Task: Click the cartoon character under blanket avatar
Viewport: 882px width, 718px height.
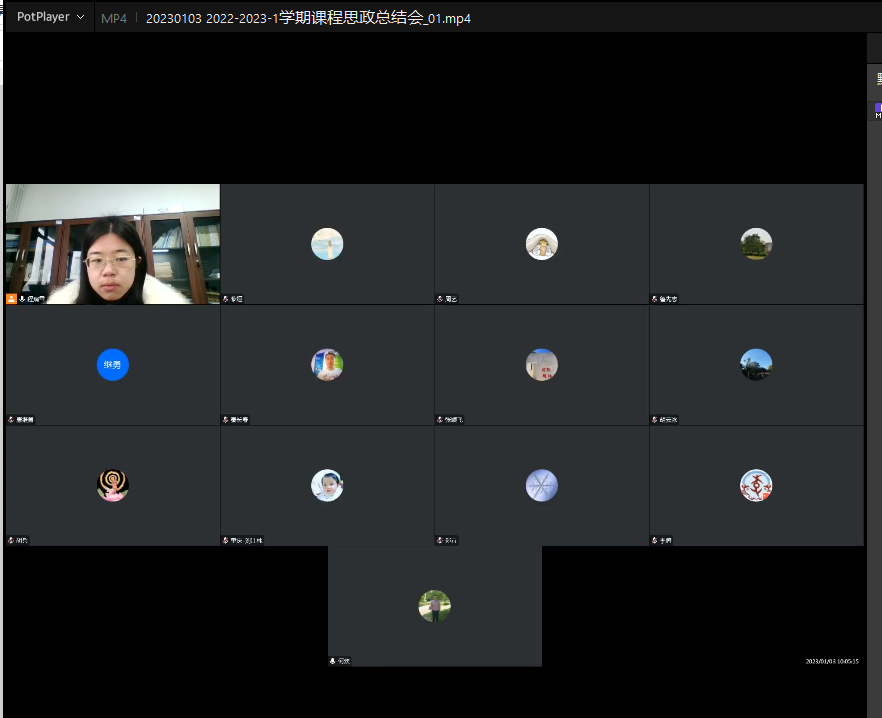Action: tap(541, 244)
